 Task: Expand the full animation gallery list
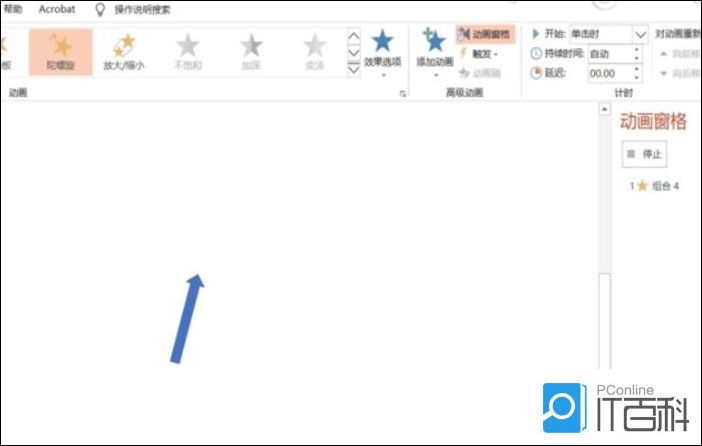click(x=354, y=69)
